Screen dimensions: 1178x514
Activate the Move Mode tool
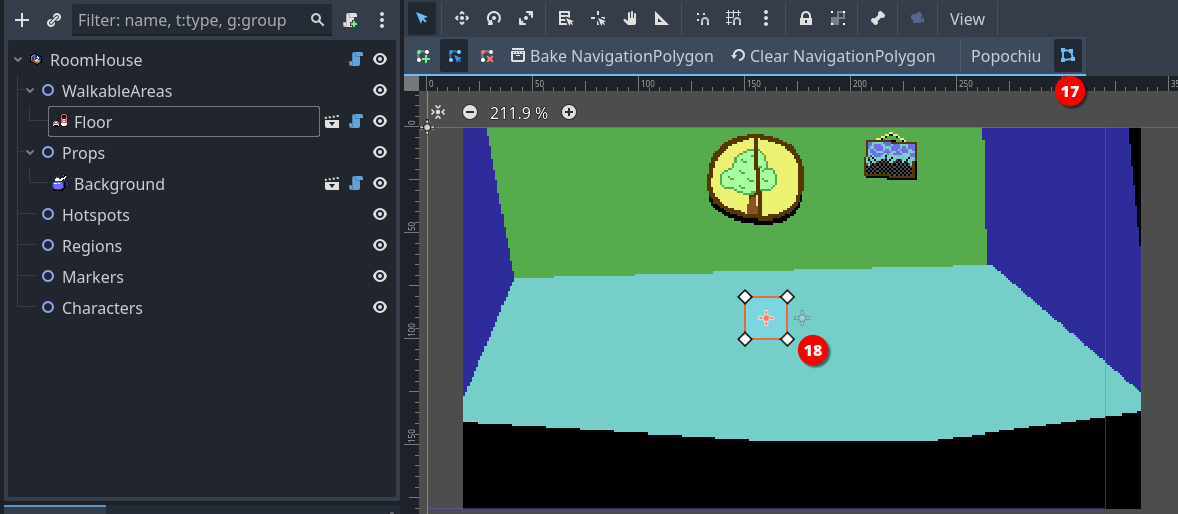pos(462,19)
